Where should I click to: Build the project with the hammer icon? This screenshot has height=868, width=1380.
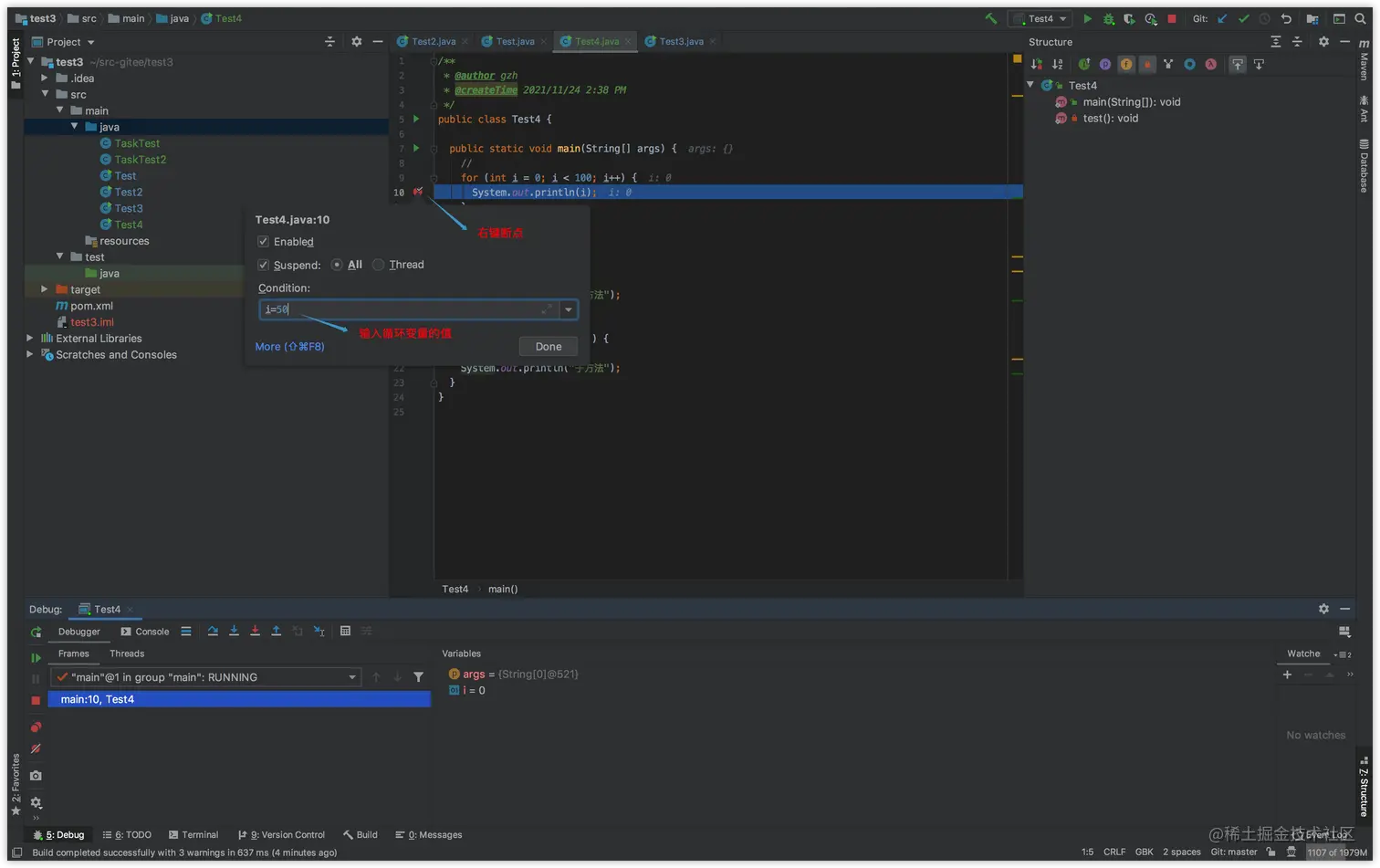click(x=991, y=18)
